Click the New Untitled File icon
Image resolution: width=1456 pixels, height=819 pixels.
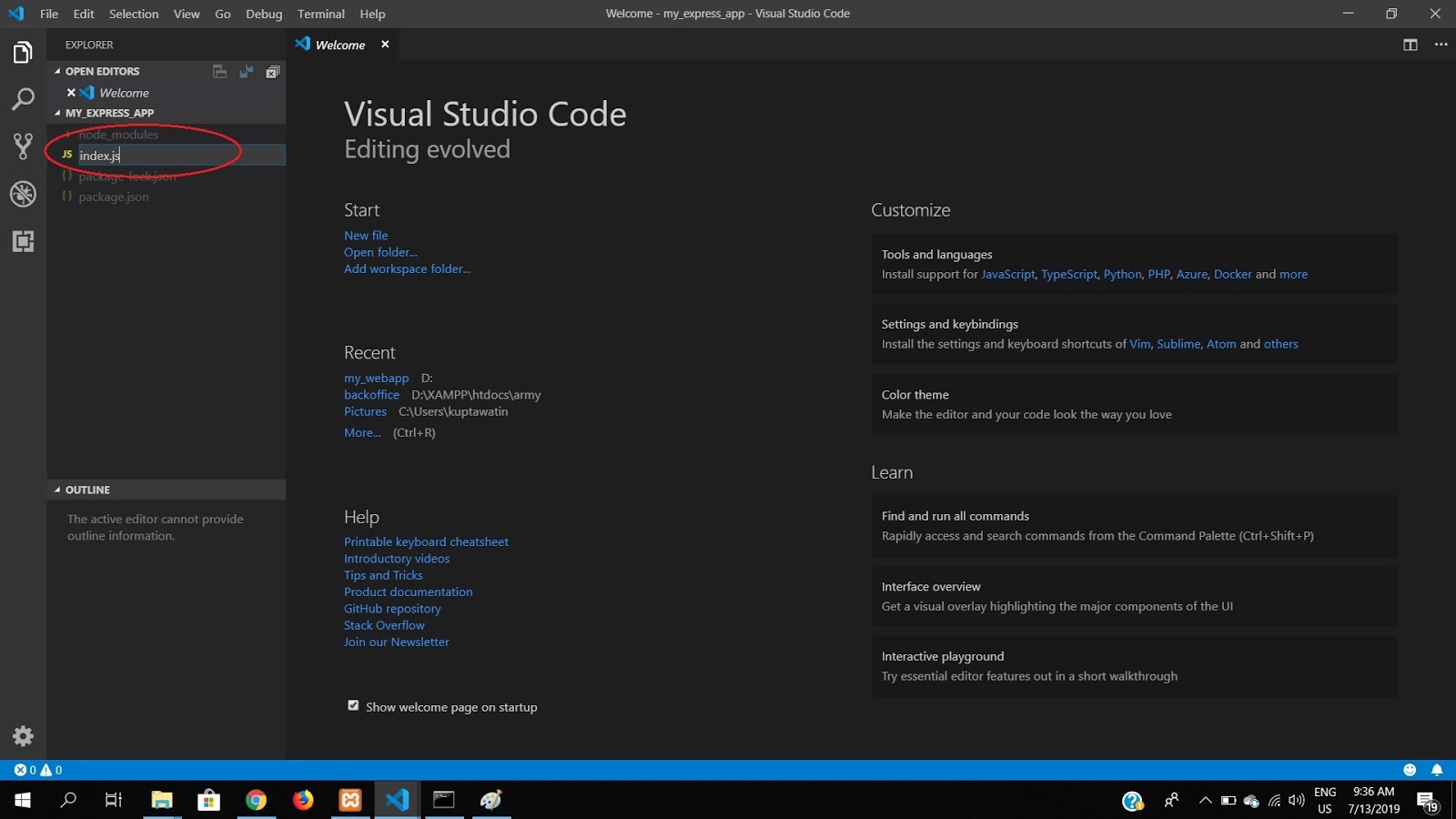pyautogui.click(x=219, y=71)
